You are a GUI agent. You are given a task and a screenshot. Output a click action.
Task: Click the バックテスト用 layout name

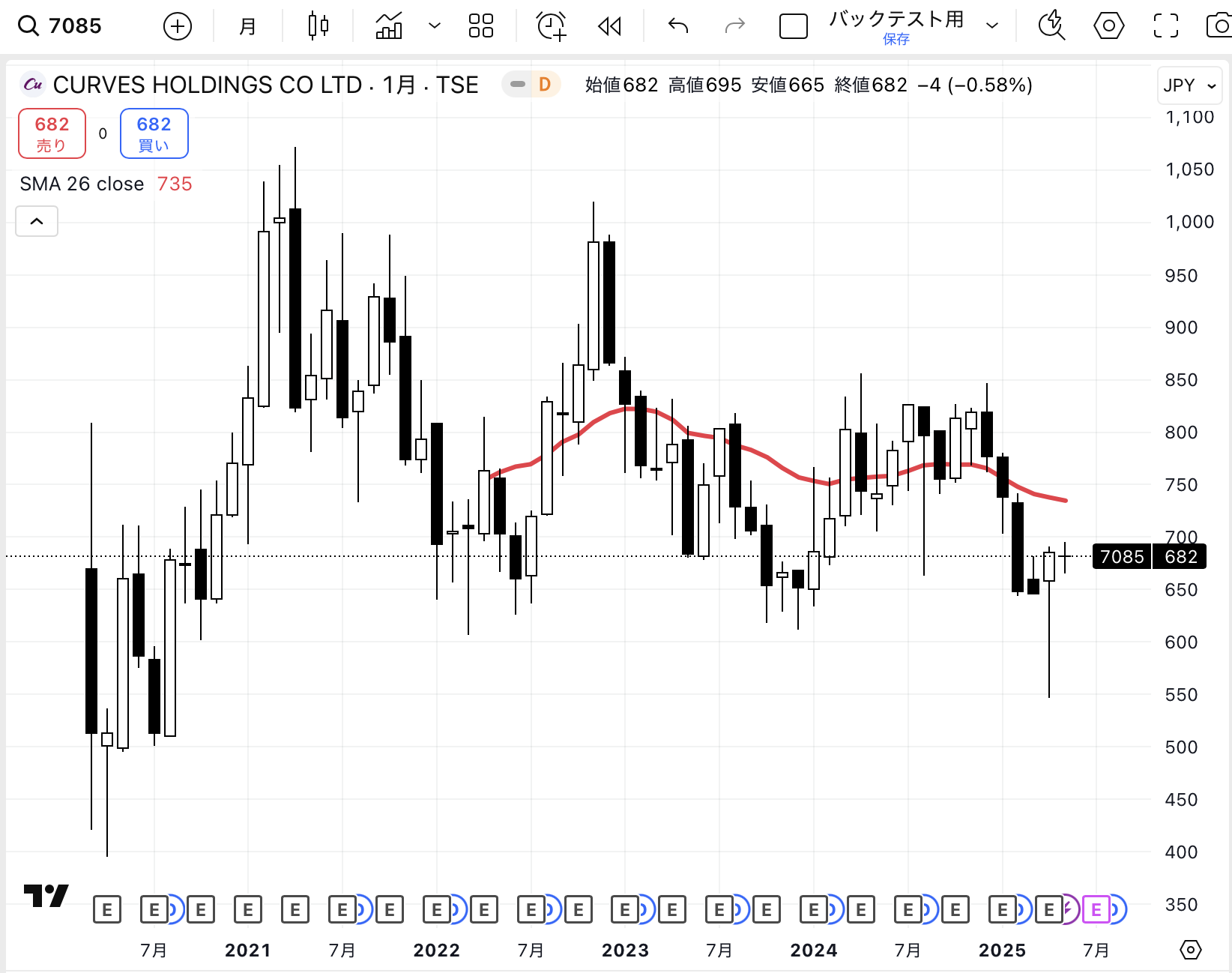tap(896, 19)
